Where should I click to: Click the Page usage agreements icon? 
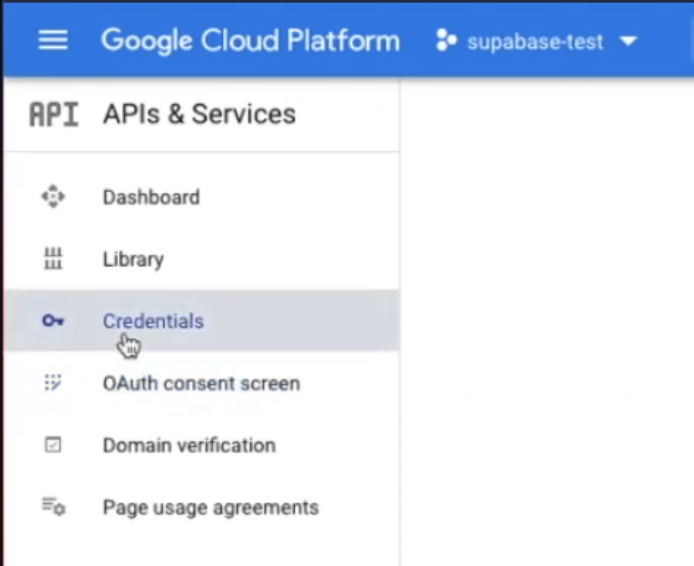[x=53, y=507]
